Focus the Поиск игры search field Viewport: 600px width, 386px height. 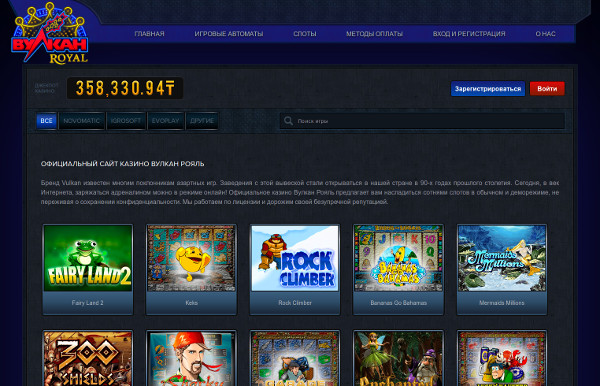coord(422,121)
